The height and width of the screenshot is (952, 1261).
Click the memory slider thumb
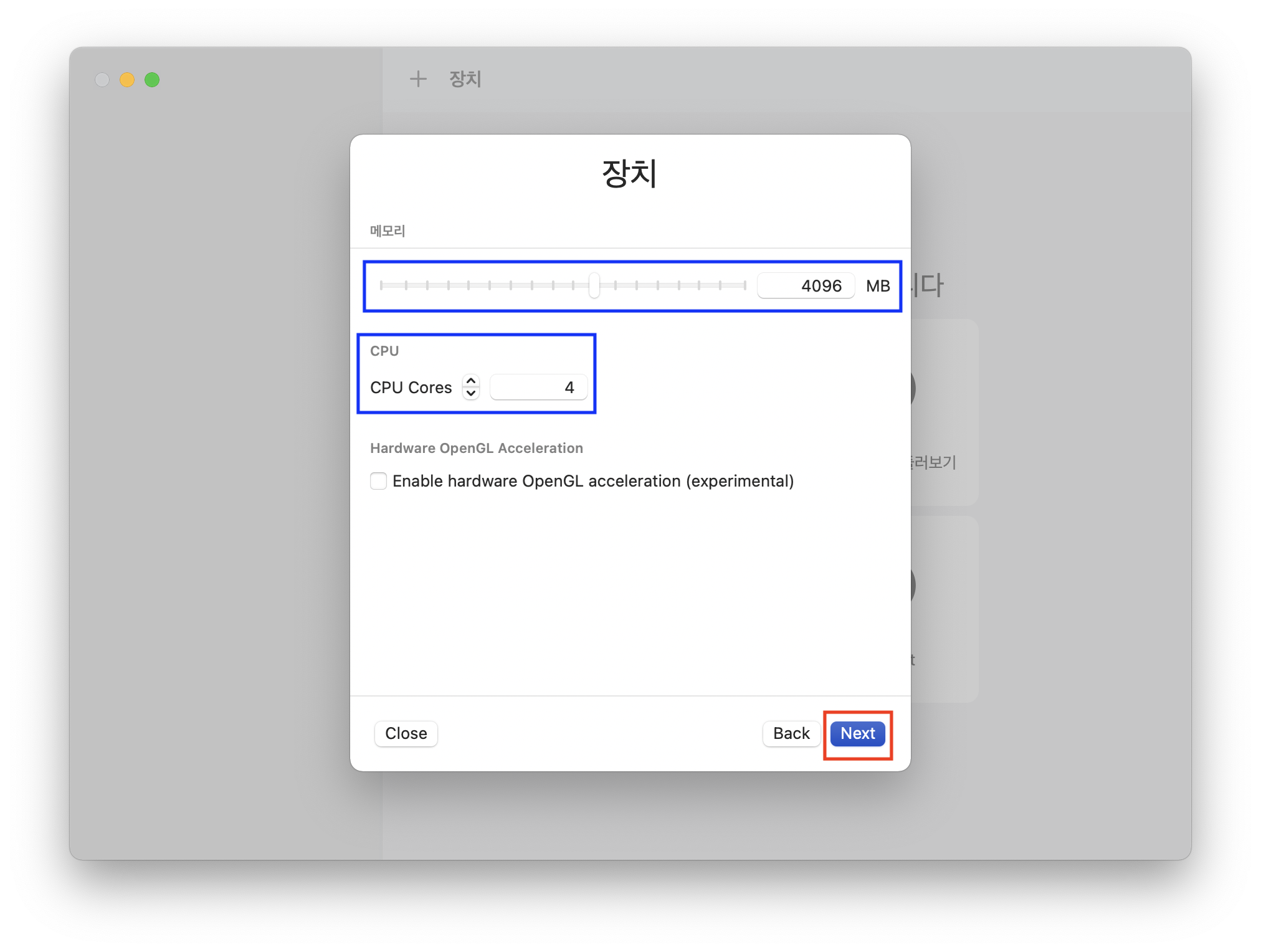click(x=594, y=285)
